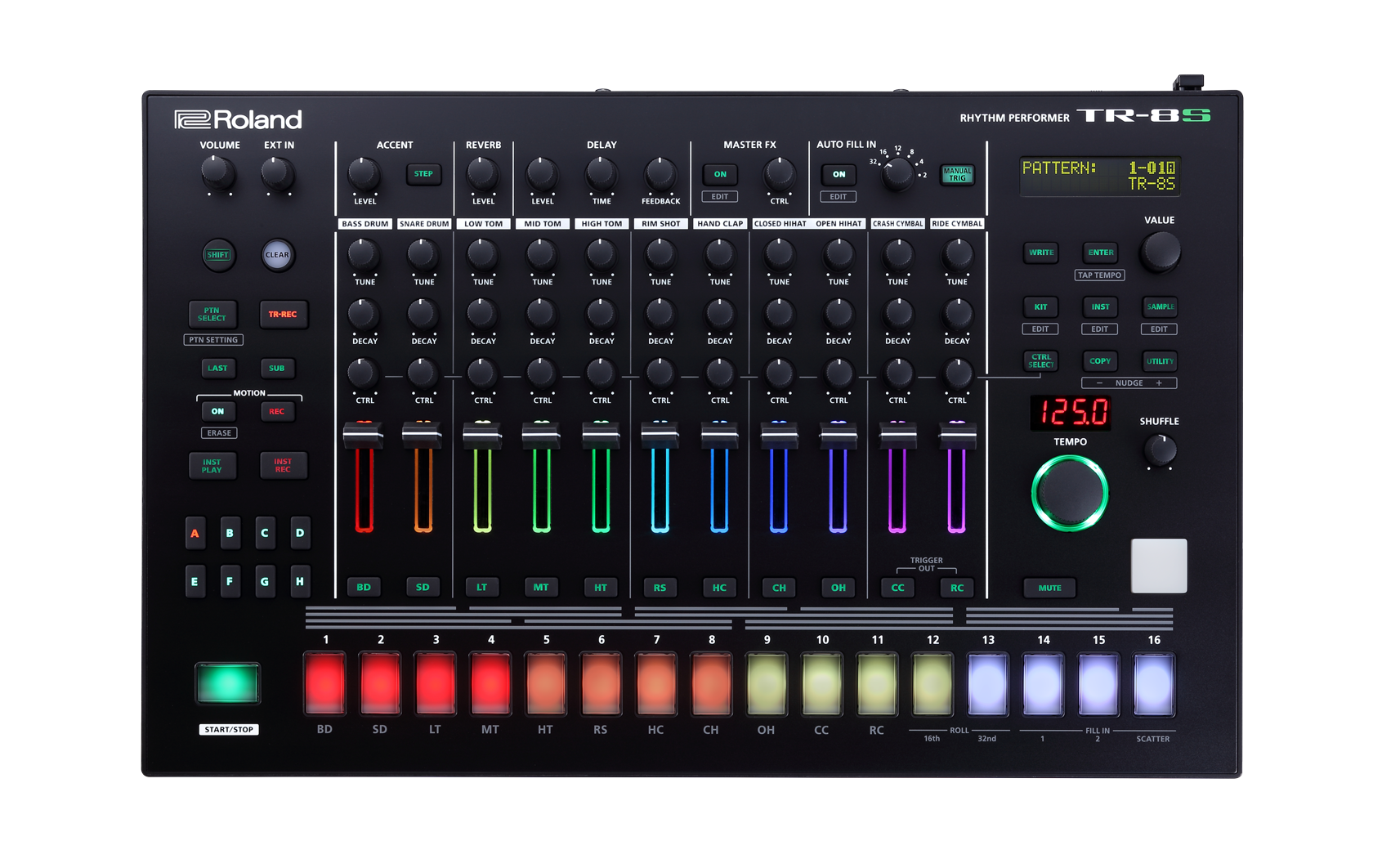Toggle MASTER FX ON button
This screenshot has height=868, width=1373.
720,174
